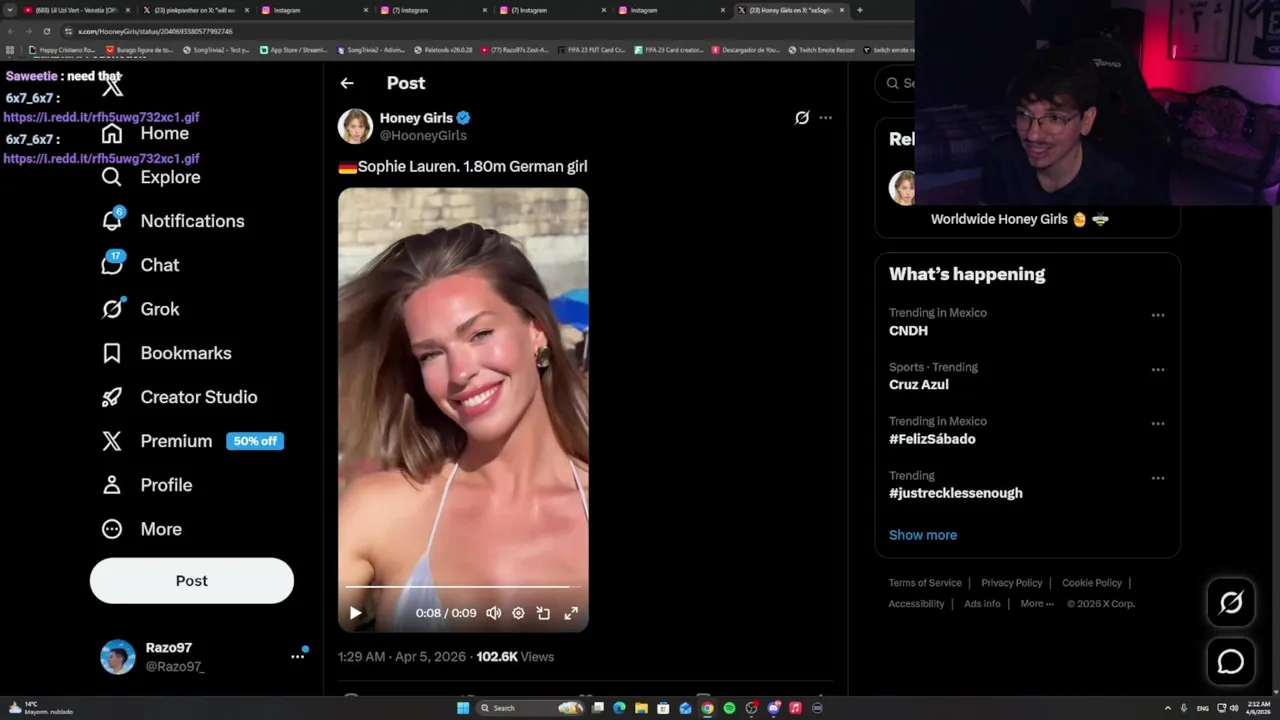Click the 50% off Premium badge
The width and height of the screenshot is (1280, 720).
tap(255, 441)
